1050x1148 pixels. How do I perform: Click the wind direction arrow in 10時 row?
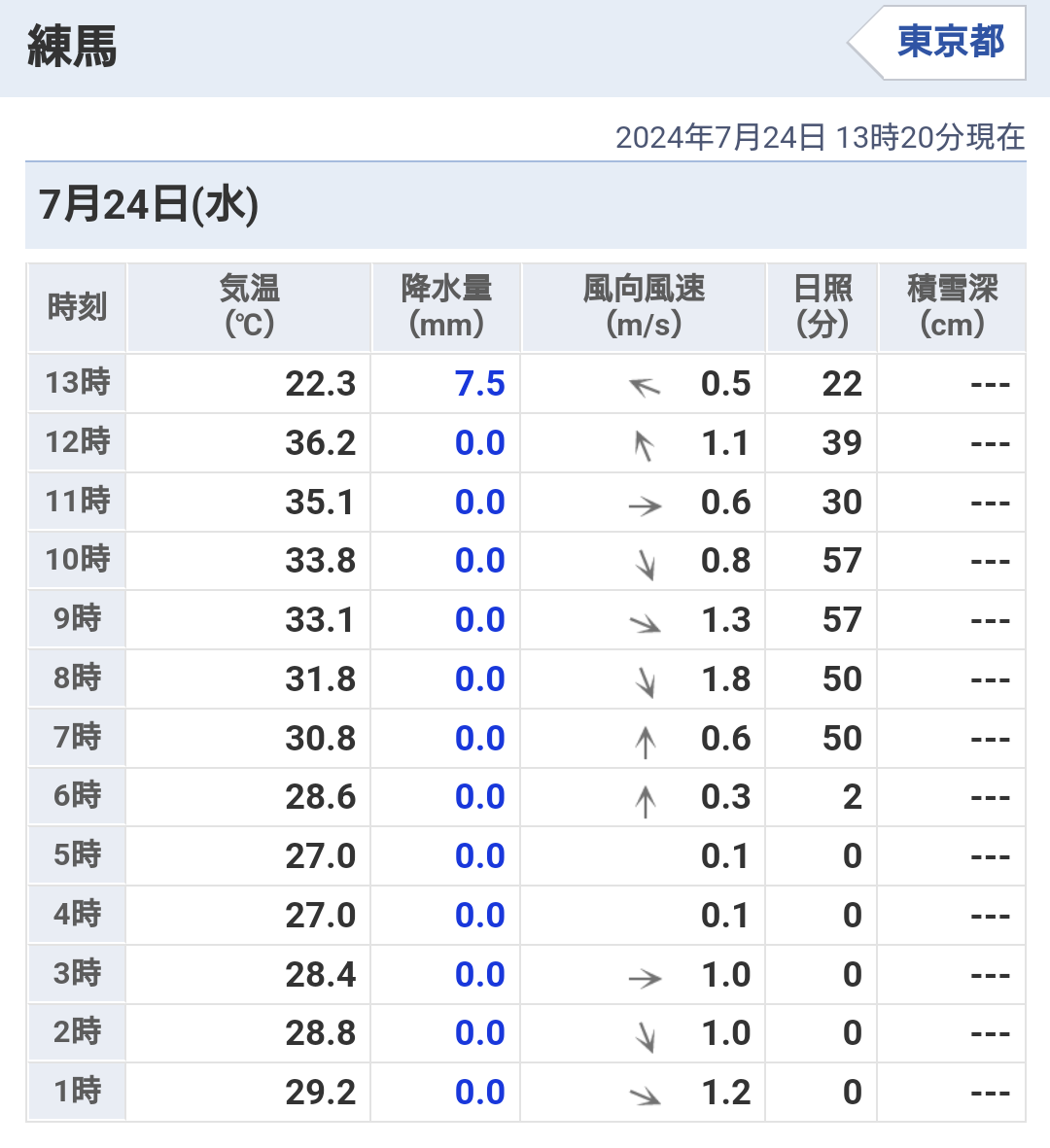point(645,565)
